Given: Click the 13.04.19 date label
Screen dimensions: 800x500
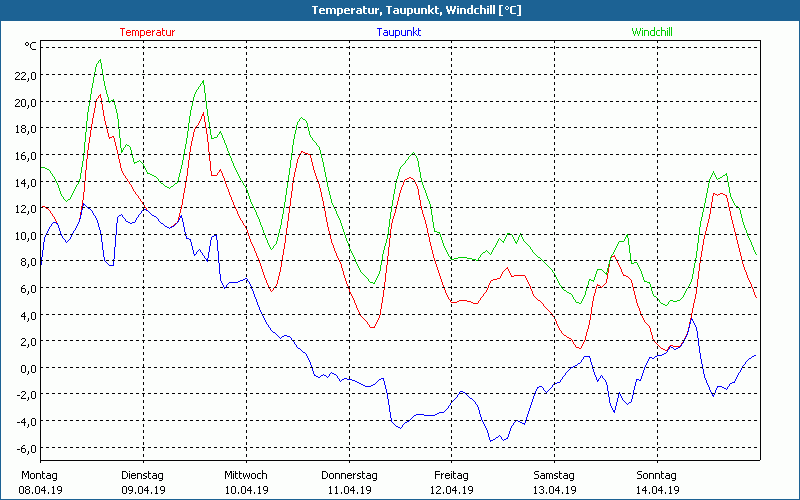Looking at the screenshot, I should pyautogui.click(x=554, y=490).
